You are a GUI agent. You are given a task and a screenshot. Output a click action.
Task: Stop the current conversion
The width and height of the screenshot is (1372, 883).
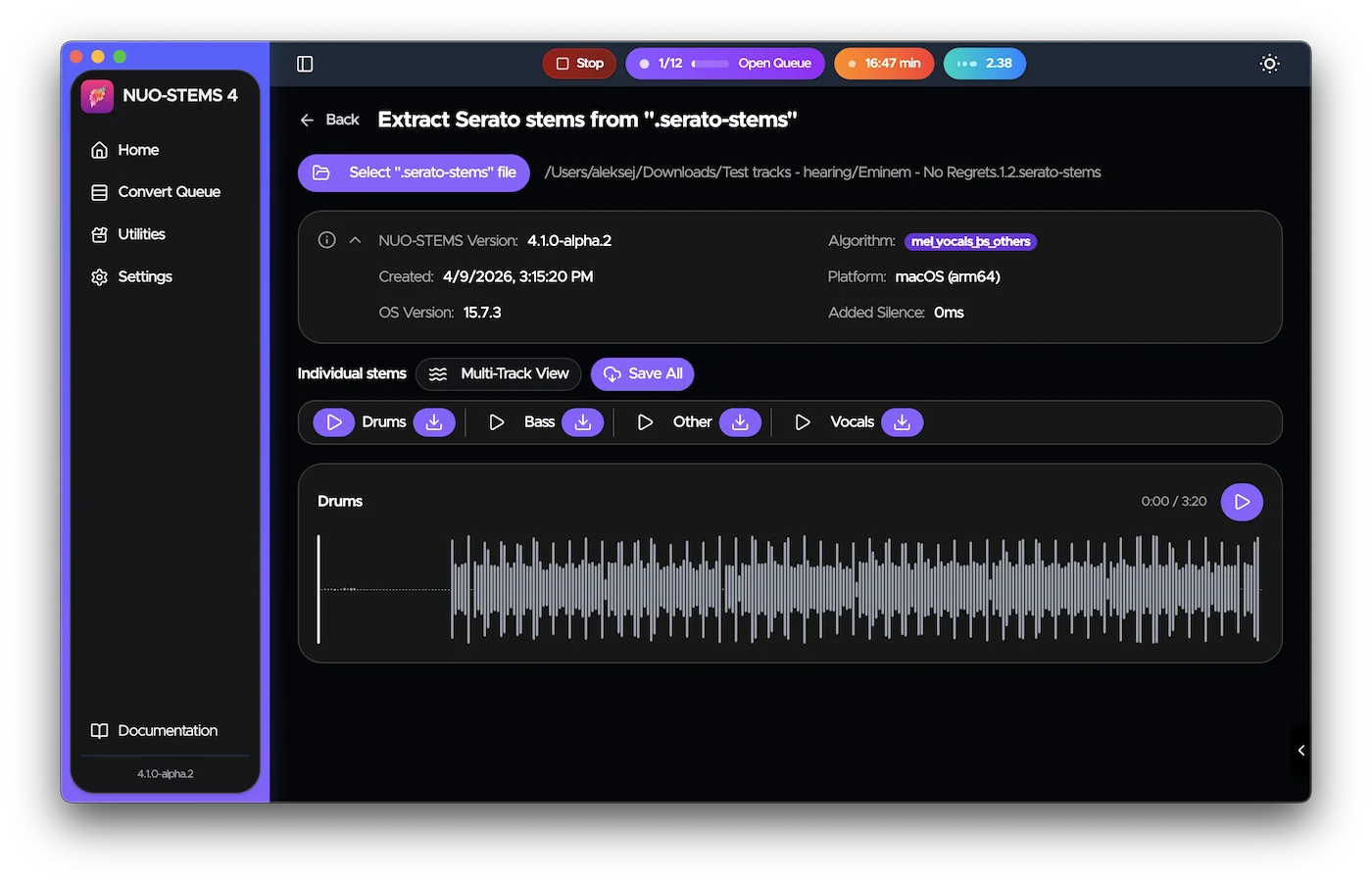(x=579, y=64)
